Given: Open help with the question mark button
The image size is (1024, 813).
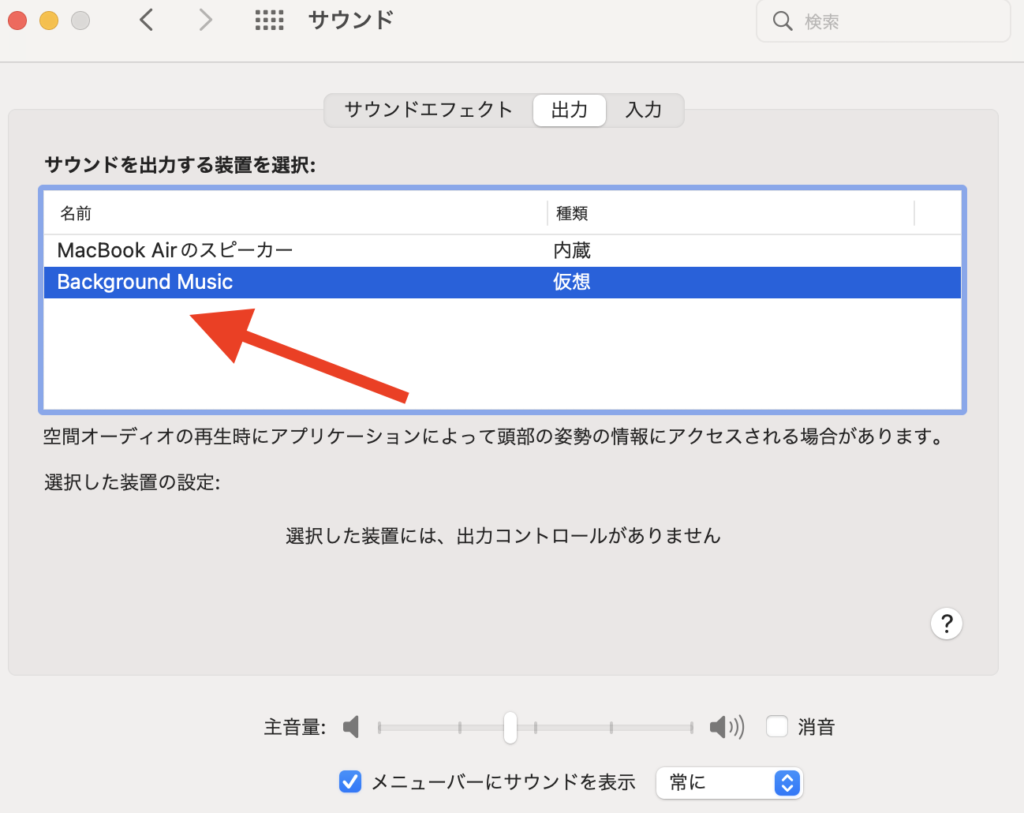Looking at the screenshot, I should coord(946,624).
